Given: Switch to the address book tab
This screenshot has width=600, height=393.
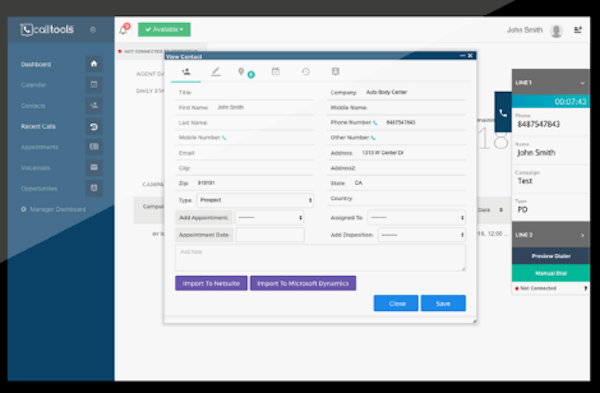Looking at the screenshot, I should pyautogui.click(x=336, y=71).
